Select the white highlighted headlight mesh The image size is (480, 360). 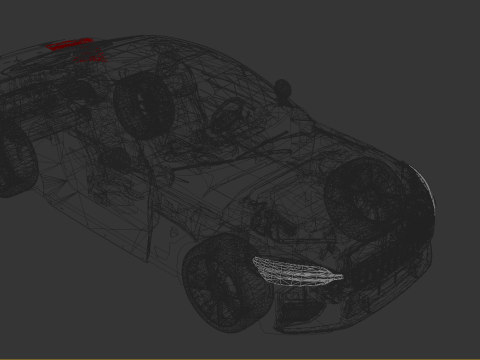pos(297,272)
